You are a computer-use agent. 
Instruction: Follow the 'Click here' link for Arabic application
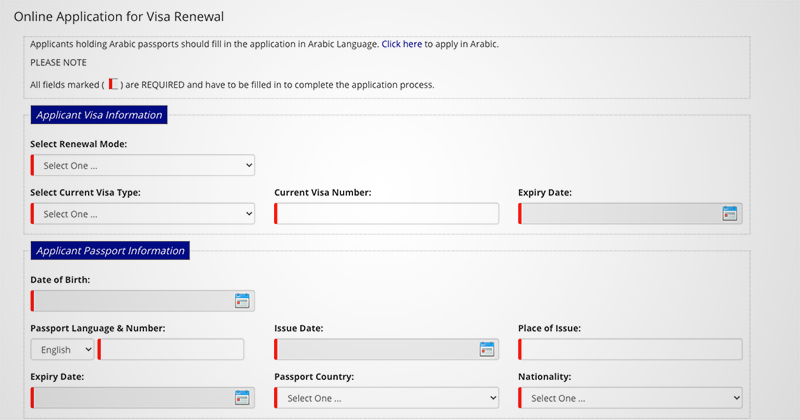point(402,45)
